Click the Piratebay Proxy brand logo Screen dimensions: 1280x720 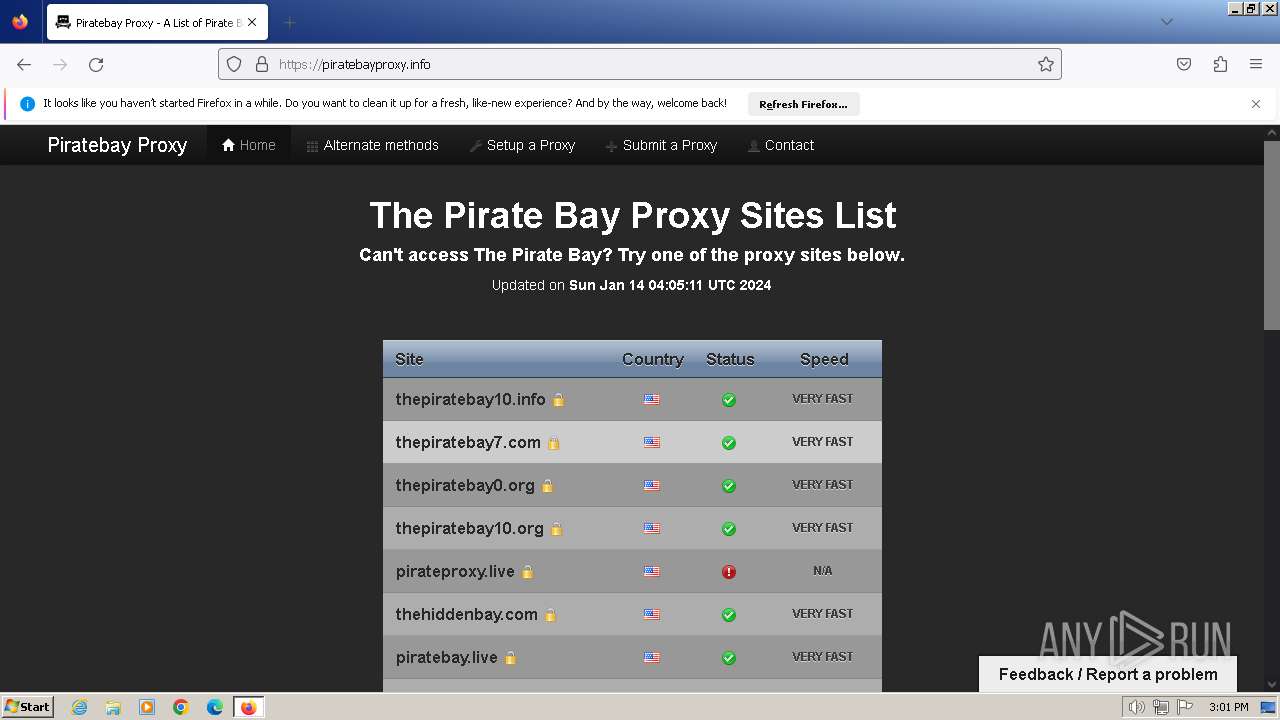pyautogui.click(x=117, y=145)
